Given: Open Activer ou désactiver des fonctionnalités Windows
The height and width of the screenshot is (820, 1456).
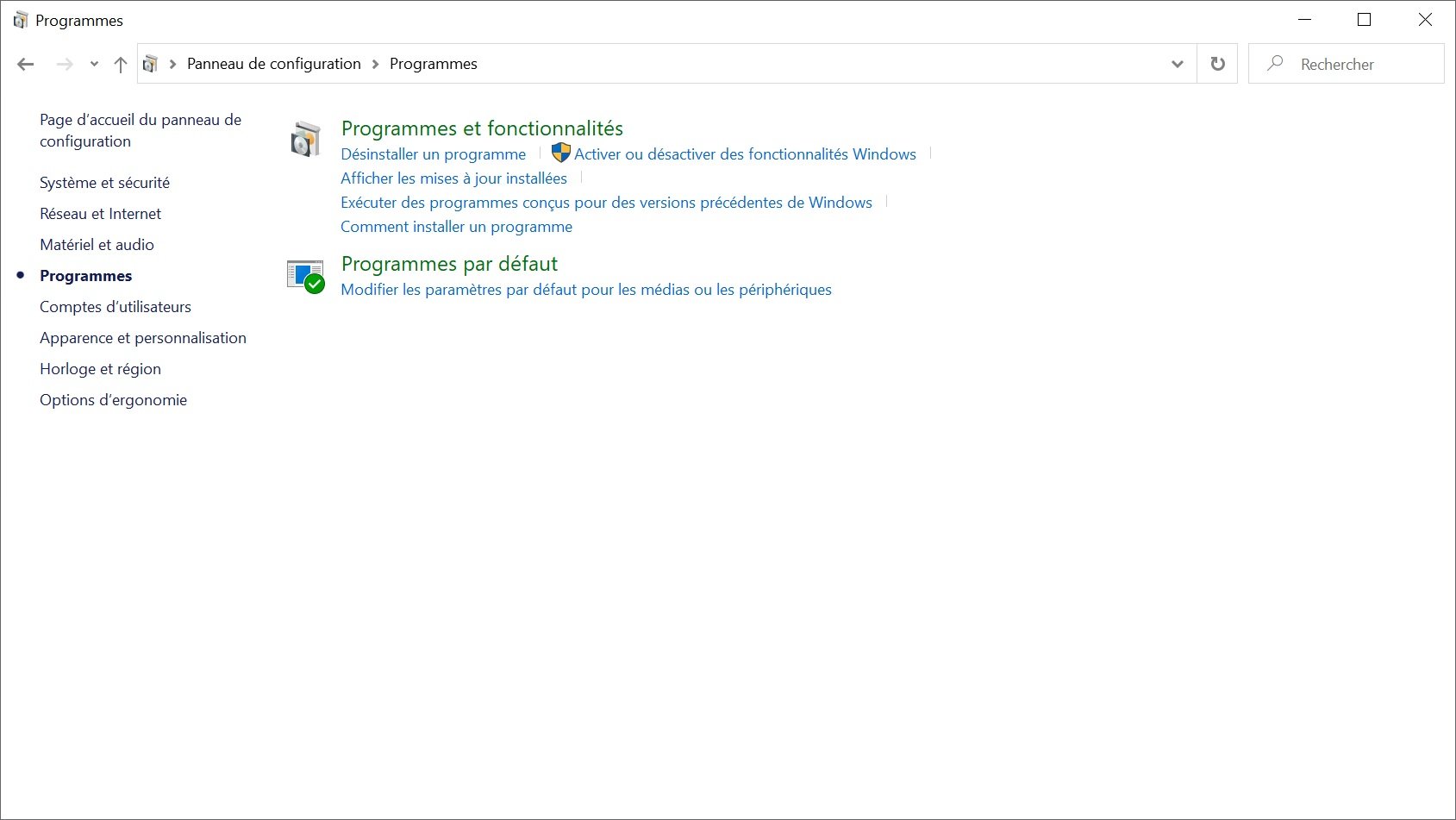Looking at the screenshot, I should (745, 154).
